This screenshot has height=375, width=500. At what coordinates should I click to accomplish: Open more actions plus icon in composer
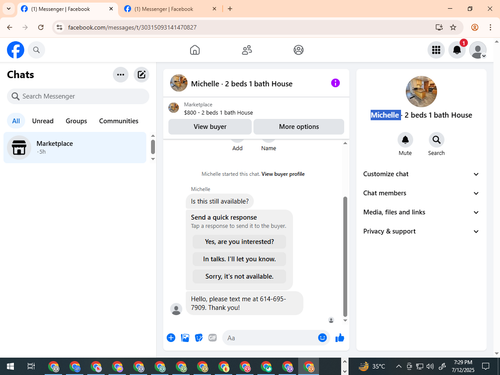171,338
